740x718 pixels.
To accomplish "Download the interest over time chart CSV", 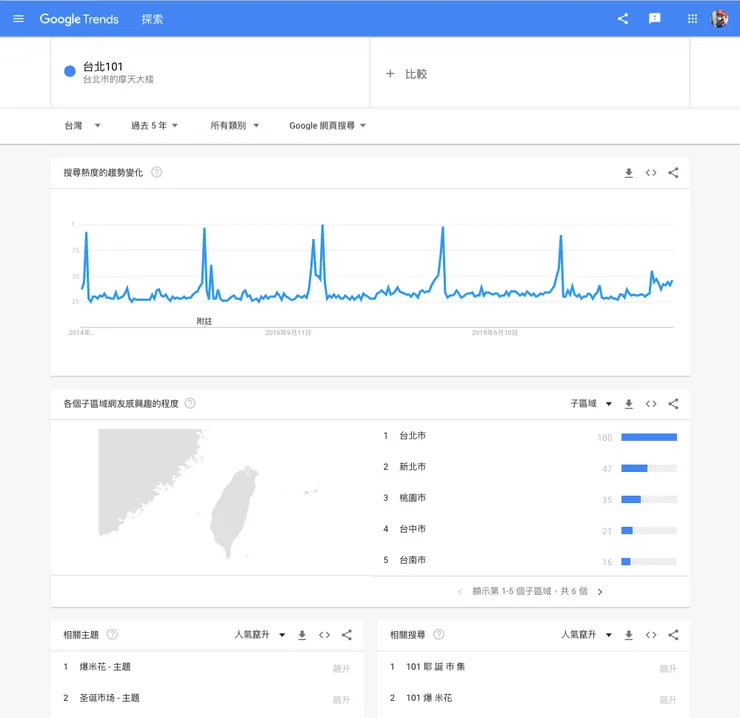I will [x=629, y=173].
